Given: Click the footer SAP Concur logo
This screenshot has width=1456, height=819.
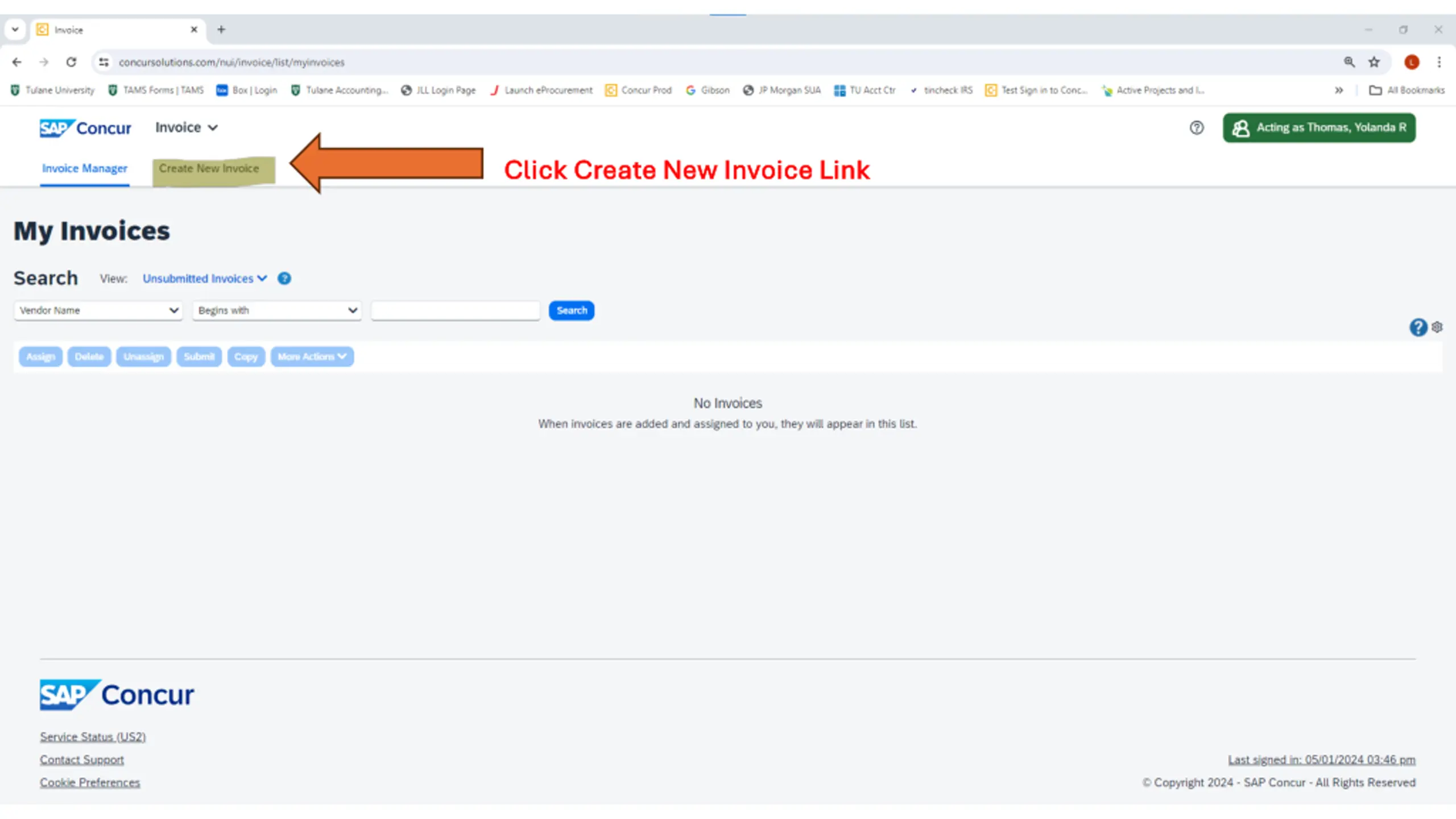Looking at the screenshot, I should point(117,694).
